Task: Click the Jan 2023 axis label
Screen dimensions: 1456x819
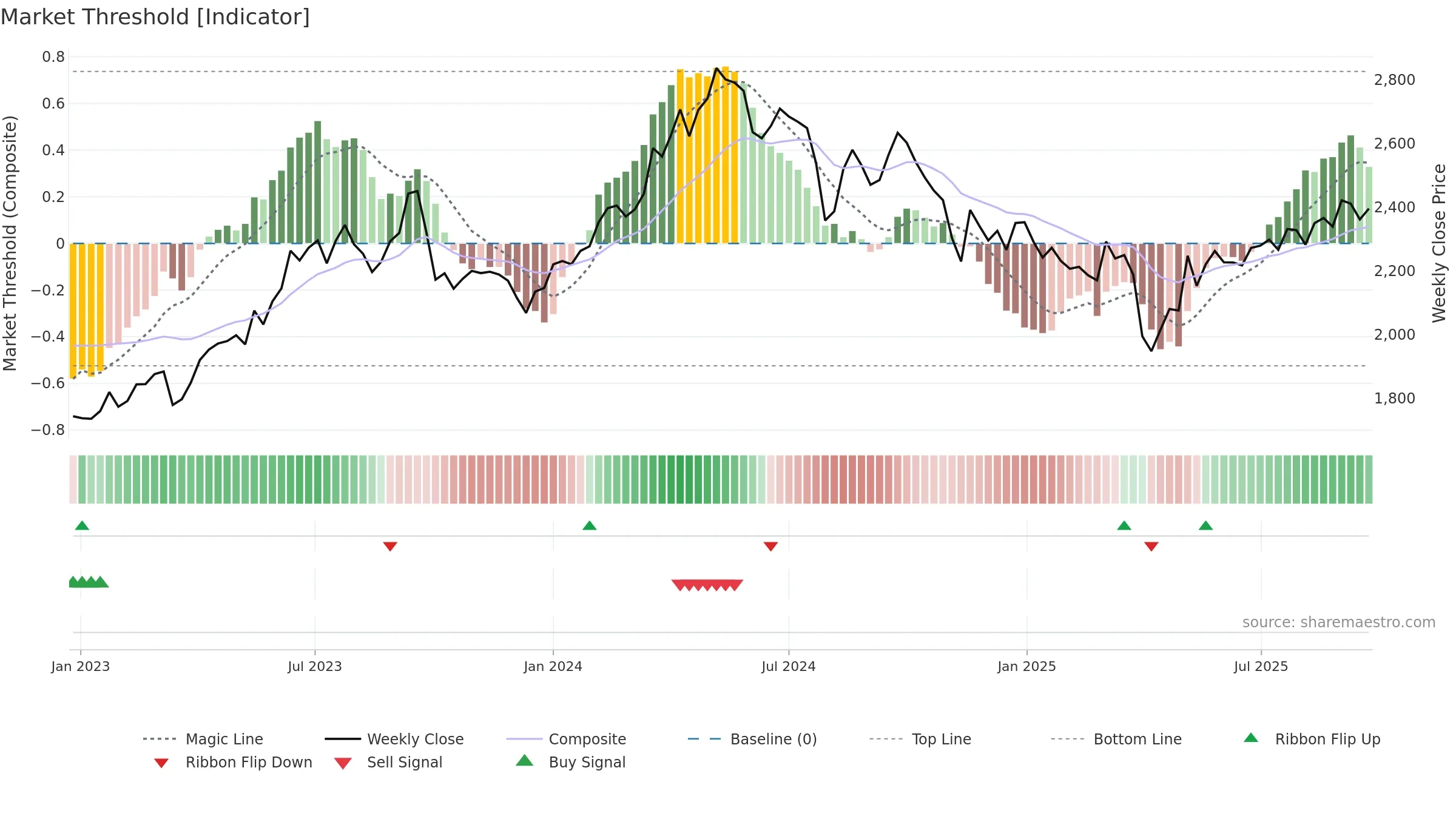Action: tap(81, 666)
